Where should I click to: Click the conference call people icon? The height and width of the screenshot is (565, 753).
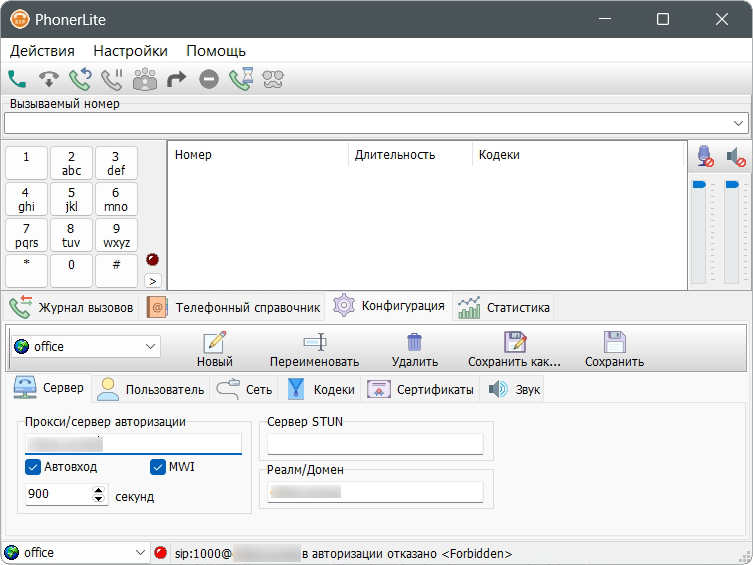click(x=144, y=79)
